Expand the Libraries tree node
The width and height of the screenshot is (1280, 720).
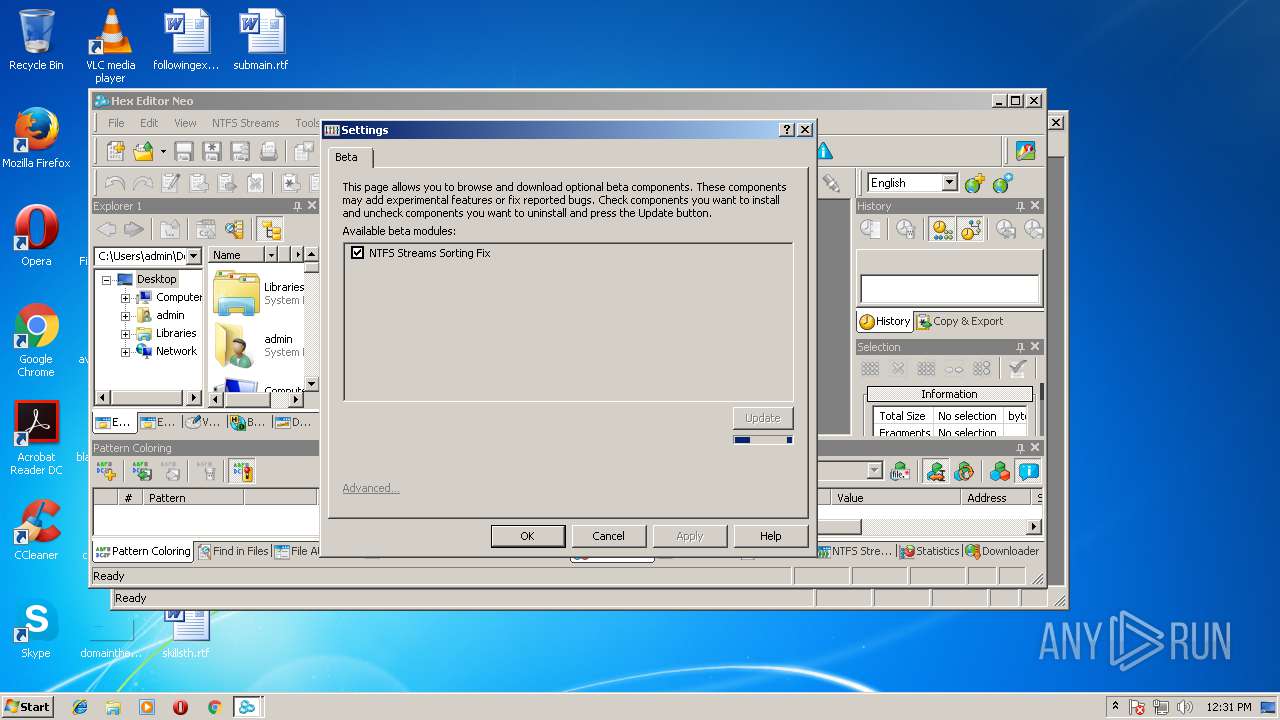(126, 334)
